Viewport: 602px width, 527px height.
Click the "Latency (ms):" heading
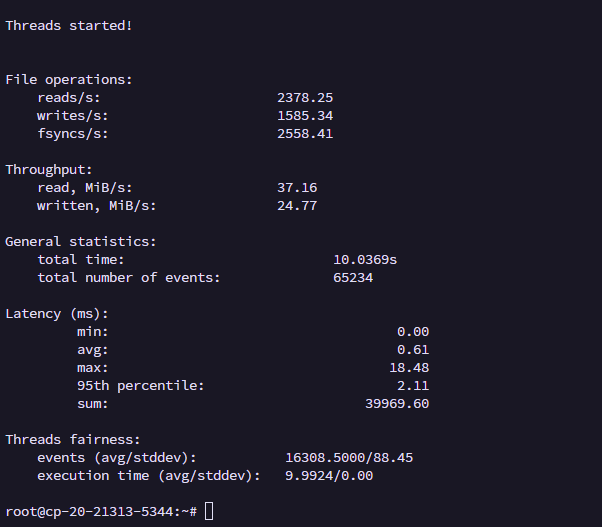click(57, 314)
